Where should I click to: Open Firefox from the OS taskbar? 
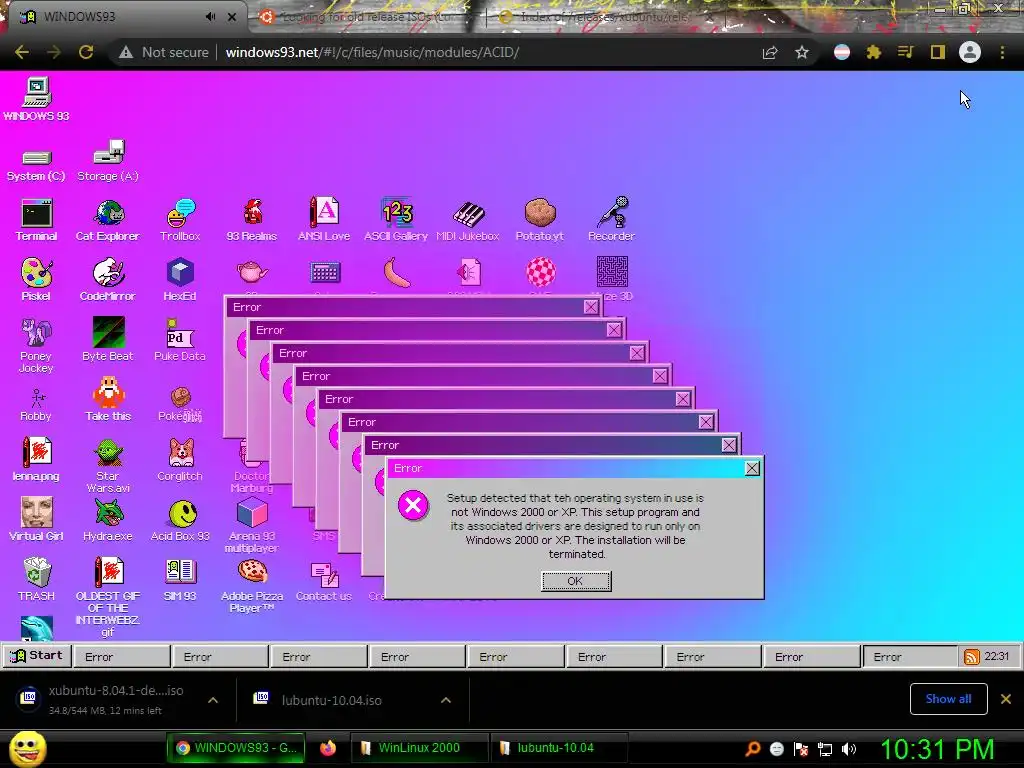coord(328,748)
